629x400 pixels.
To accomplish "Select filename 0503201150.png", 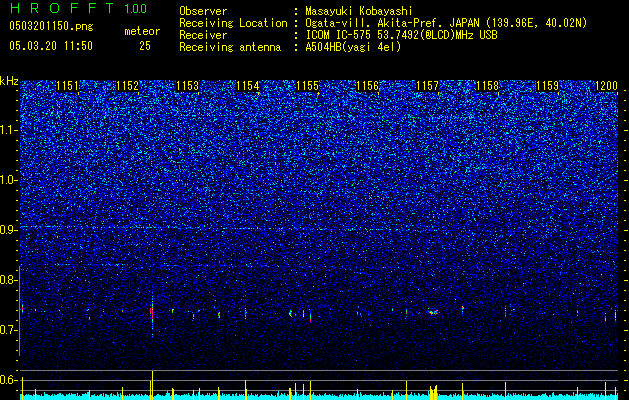I will coord(51,26).
